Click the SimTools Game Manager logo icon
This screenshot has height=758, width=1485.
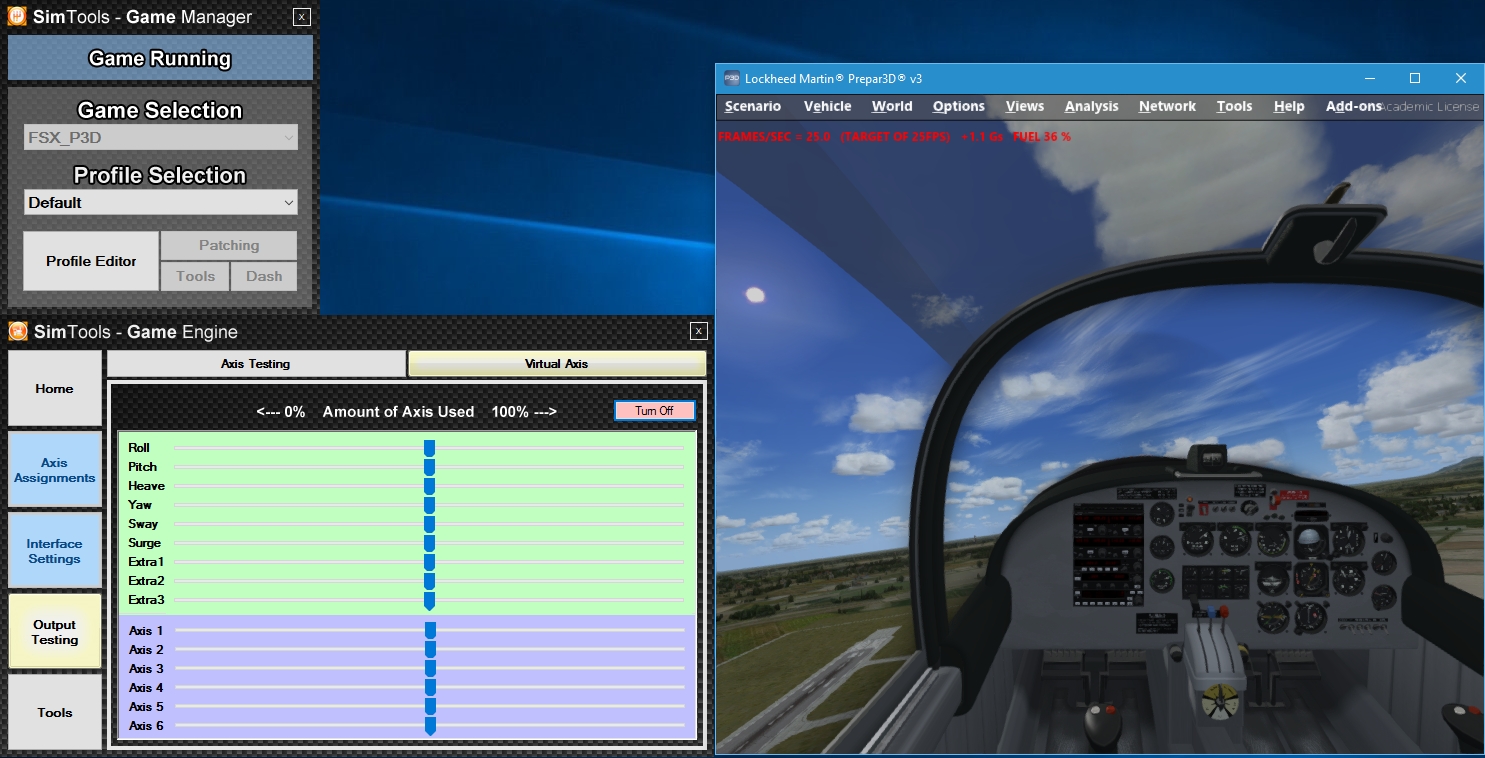pos(17,17)
